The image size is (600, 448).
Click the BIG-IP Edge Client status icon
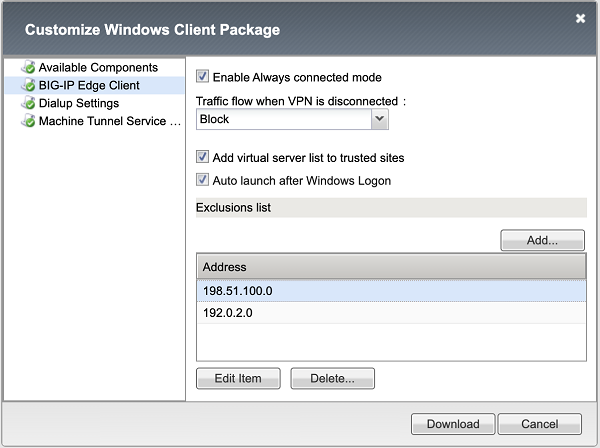coord(28,85)
